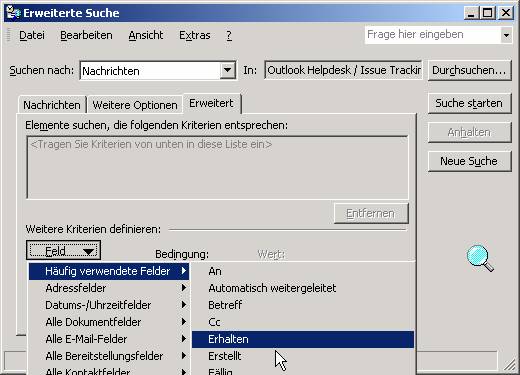Expand the Frage hier eingeben dropdown arrow
Screen dimensions: 520x375
click(506, 35)
